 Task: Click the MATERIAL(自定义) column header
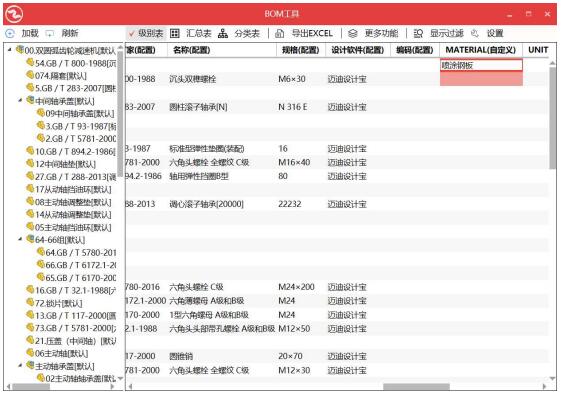(480, 50)
